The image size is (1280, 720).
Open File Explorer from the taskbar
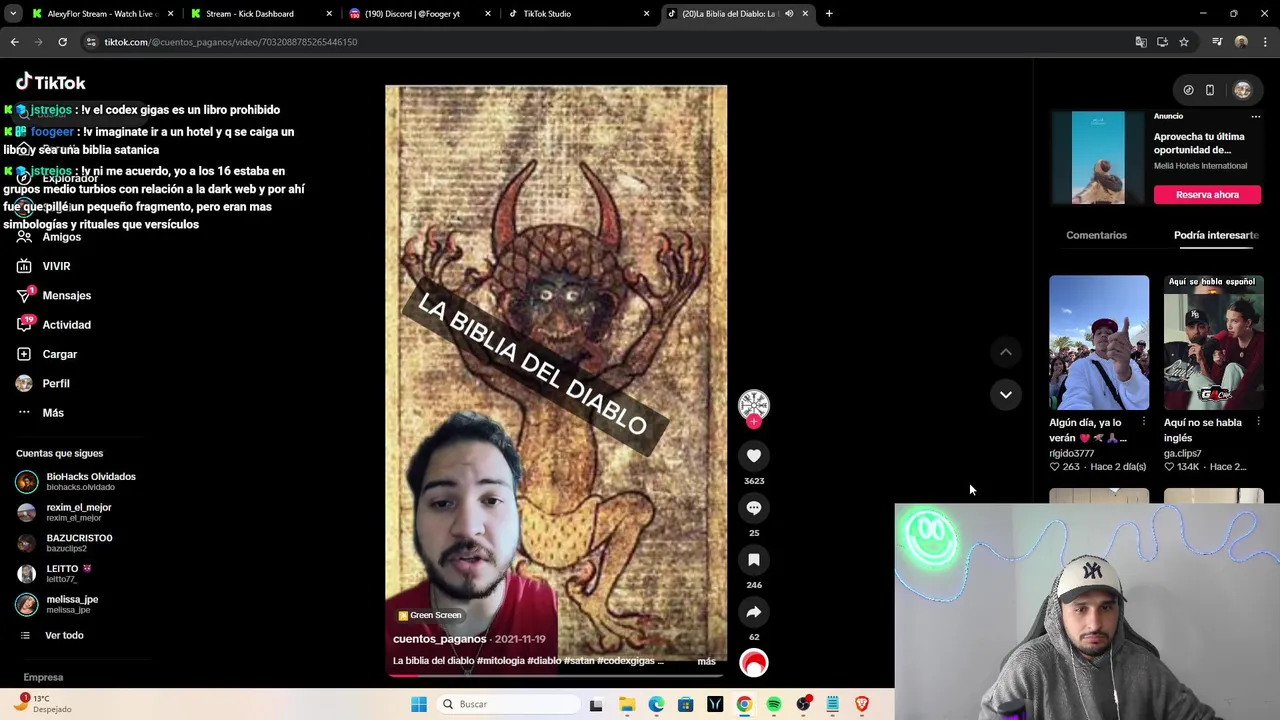pos(627,704)
